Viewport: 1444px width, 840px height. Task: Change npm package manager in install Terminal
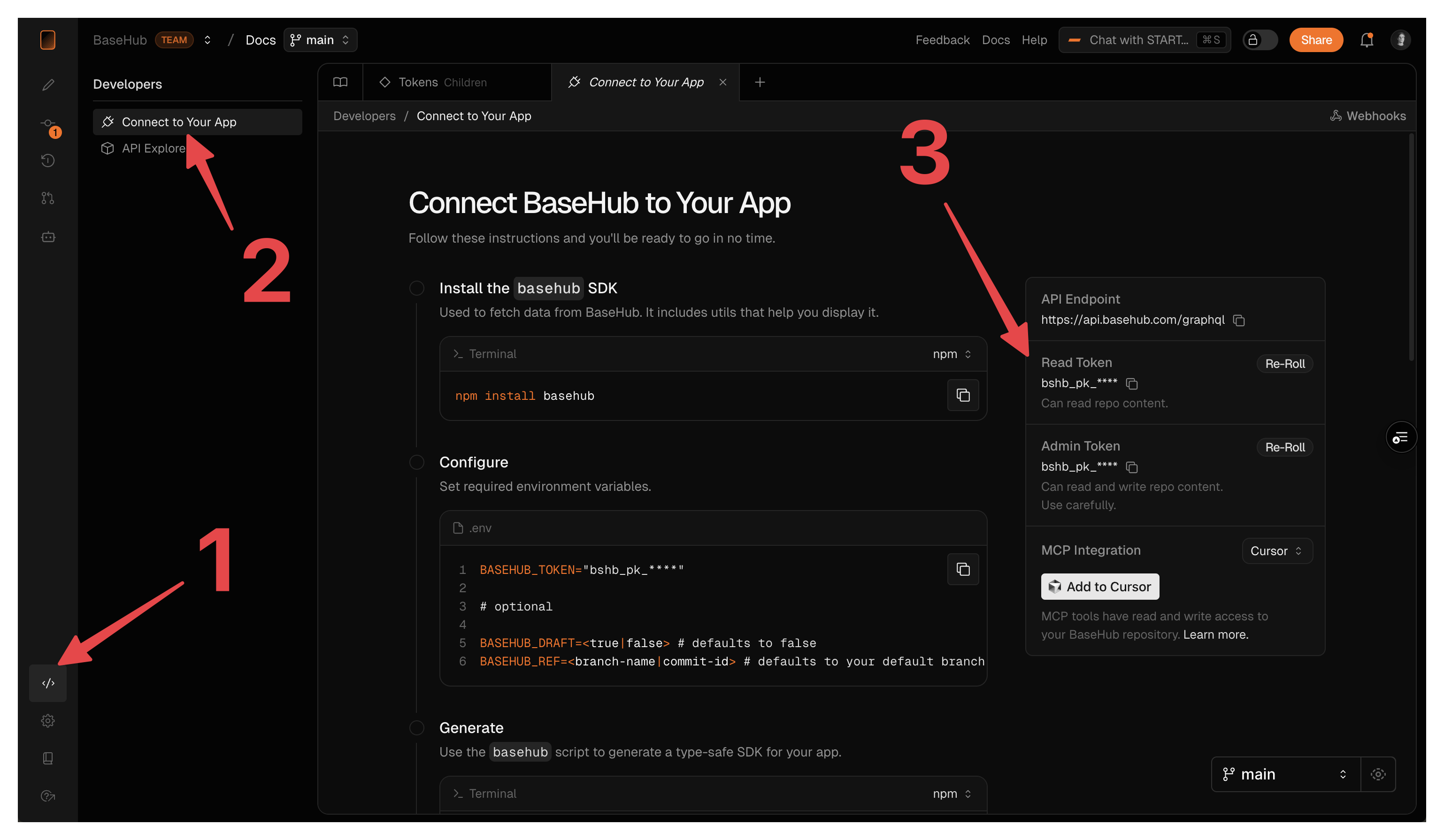(952, 354)
